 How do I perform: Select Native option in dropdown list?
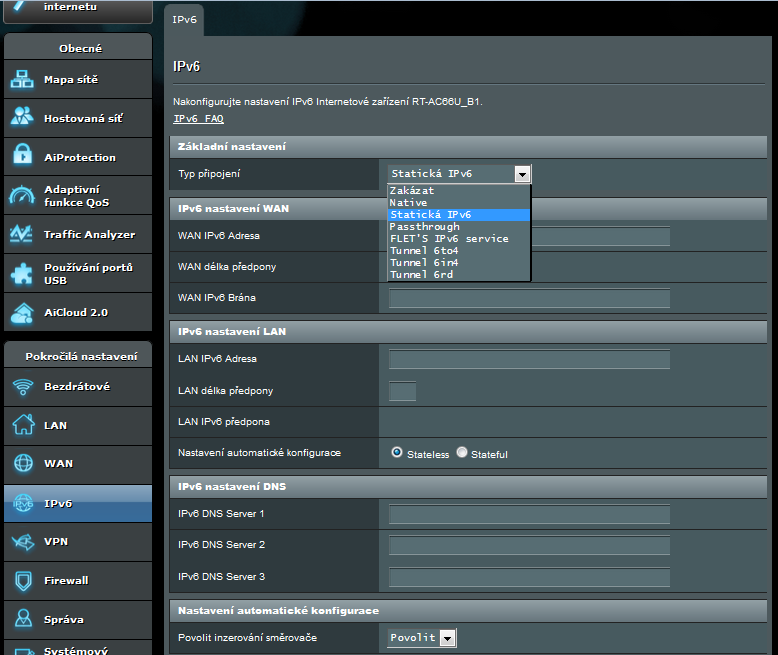409,203
